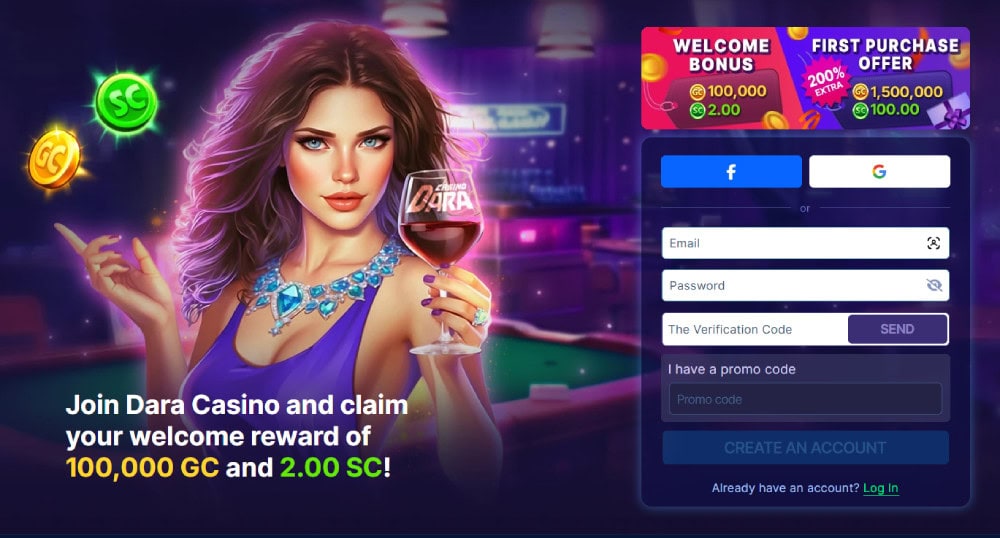Screen dimensions: 1000x538
Task: Click the gift box icon in the offer banner
Action: coord(949,111)
